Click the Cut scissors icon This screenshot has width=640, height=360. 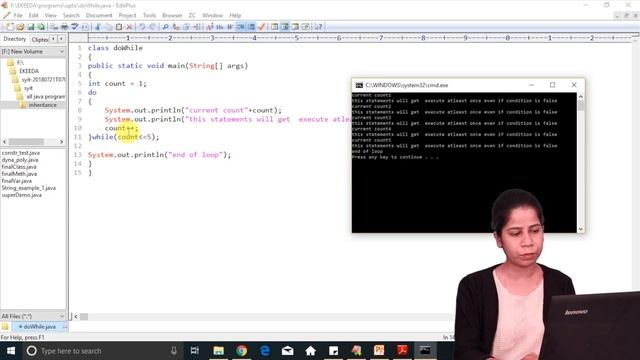98,27
